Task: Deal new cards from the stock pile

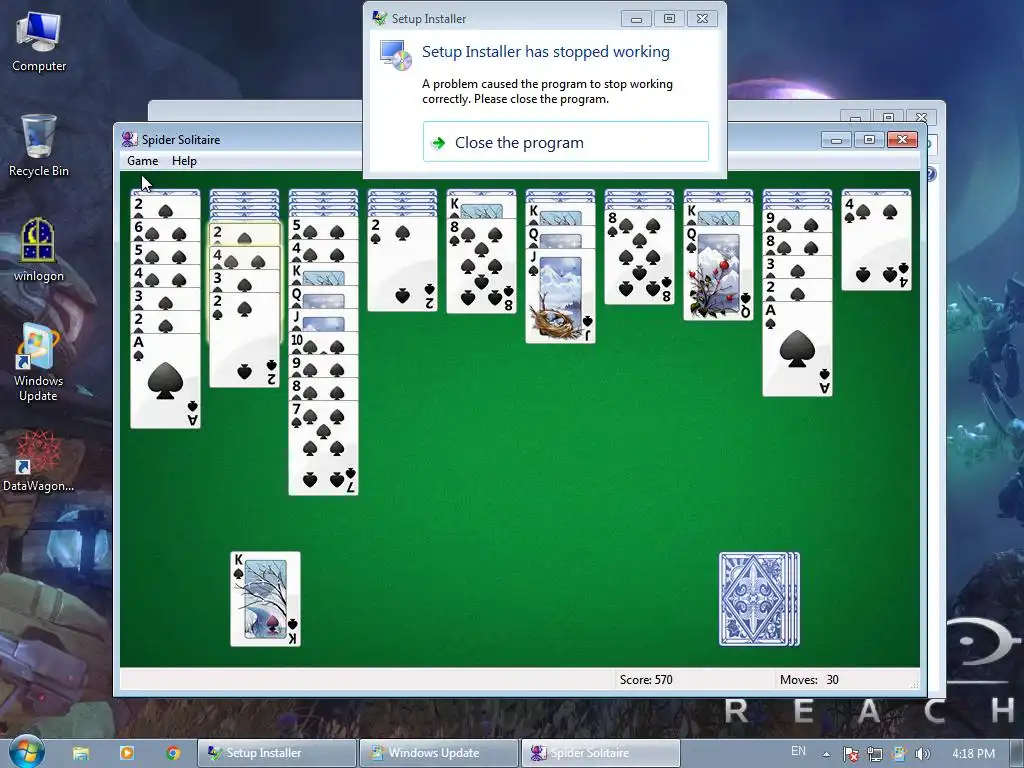Action: [759, 598]
